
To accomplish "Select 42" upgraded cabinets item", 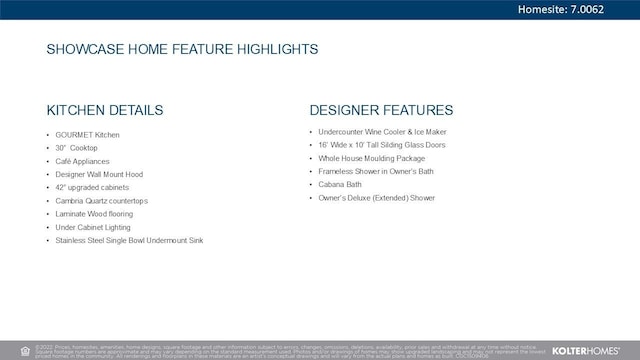I will pos(92,187).
